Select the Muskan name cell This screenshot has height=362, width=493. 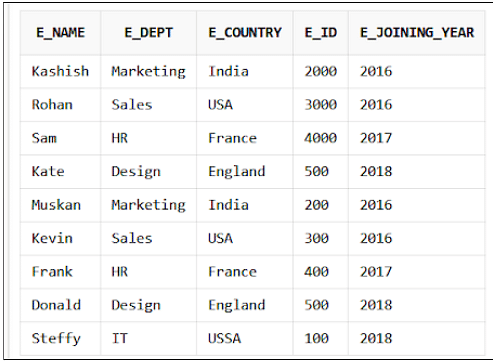tap(60, 205)
